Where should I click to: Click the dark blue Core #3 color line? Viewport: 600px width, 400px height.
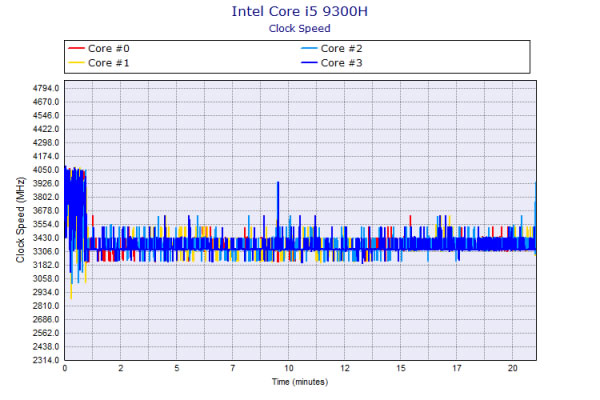[x=309, y=63]
